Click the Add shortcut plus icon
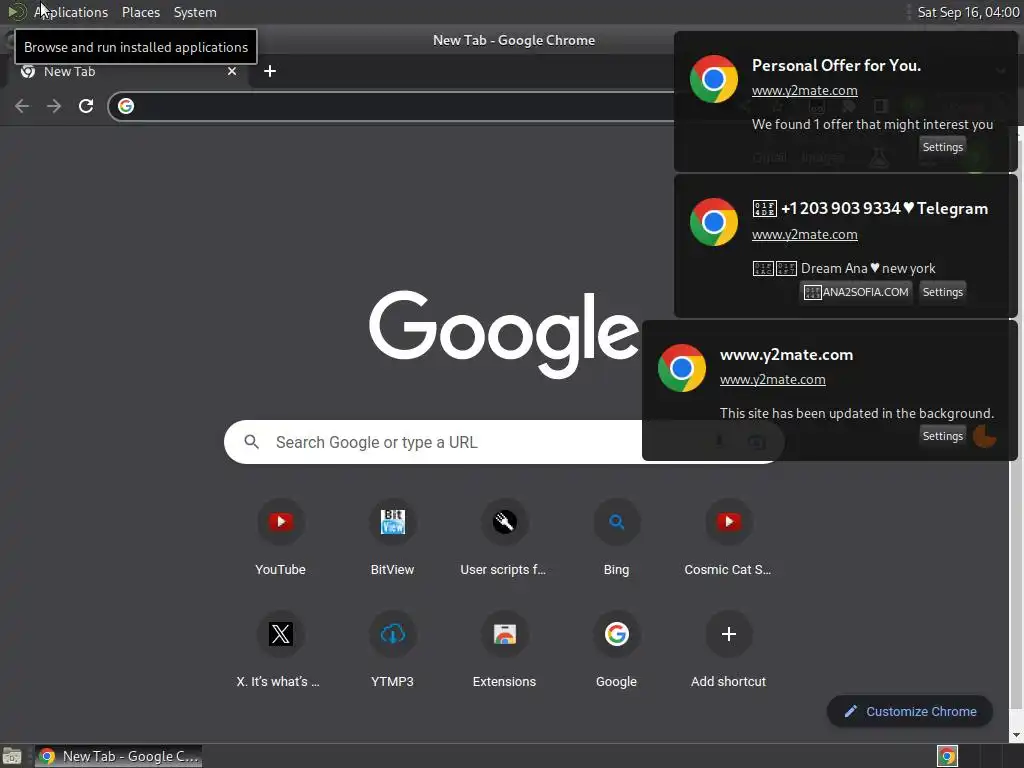 coord(728,634)
